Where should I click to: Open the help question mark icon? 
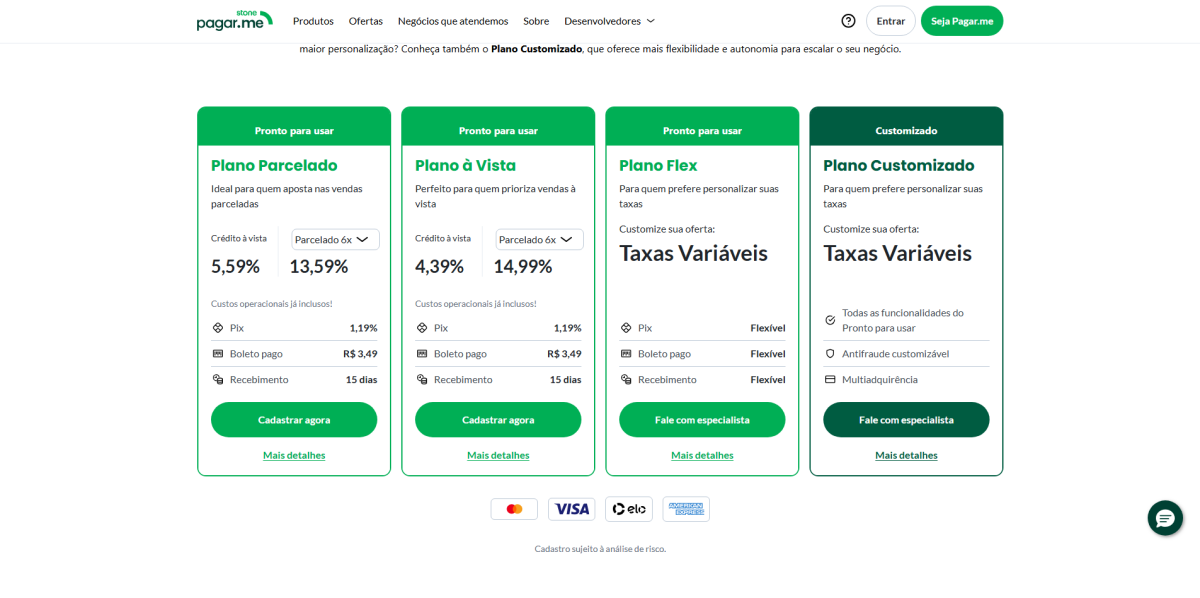[848, 21]
